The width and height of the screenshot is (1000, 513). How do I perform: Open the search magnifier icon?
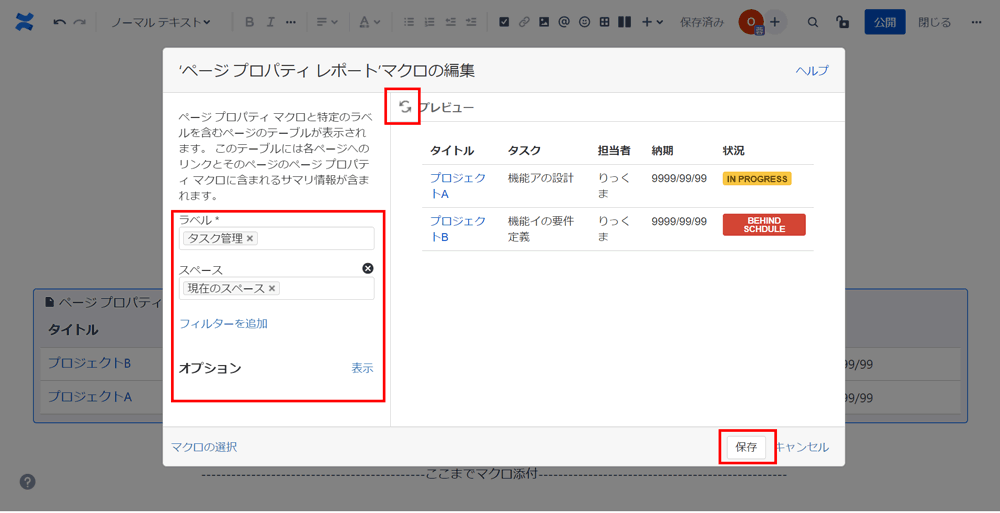click(x=813, y=22)
